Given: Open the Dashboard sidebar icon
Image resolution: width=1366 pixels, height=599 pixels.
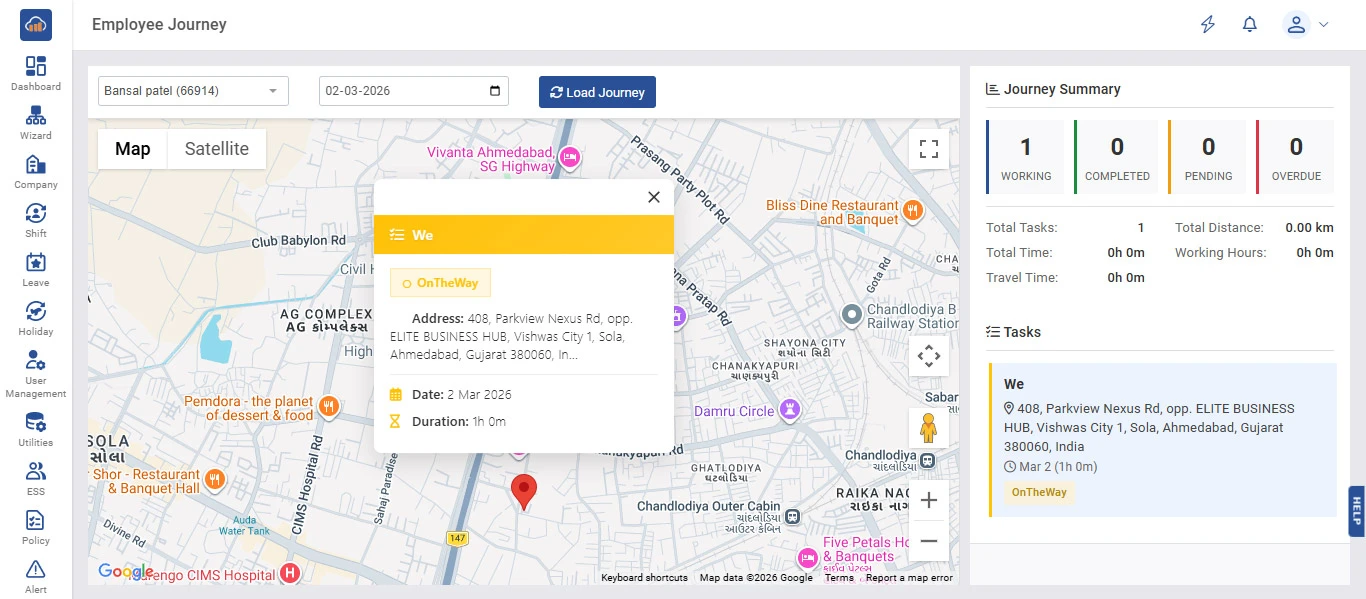Looking at the screenshot, I should [x=36, y=67].
